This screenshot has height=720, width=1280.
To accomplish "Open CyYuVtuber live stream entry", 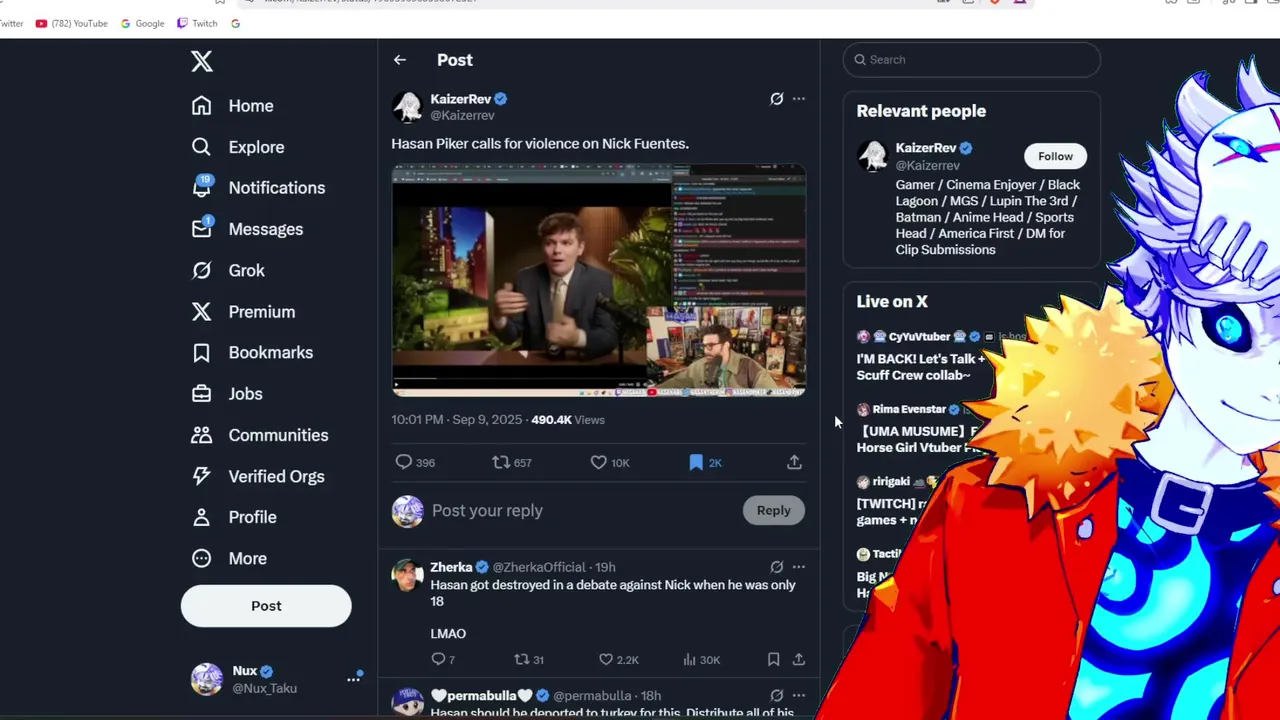I will coord(920,356).
